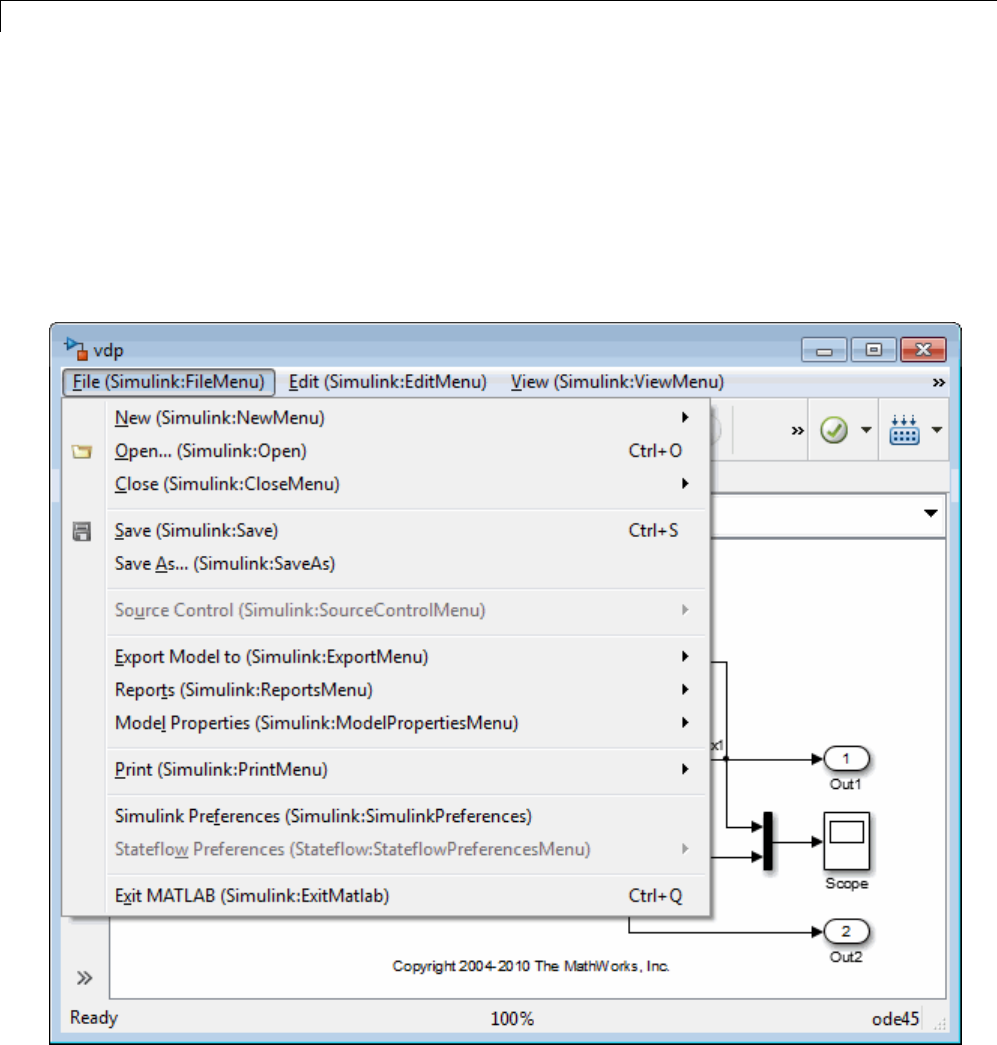
Task: Select the Out2 output port block
Action: click(x=847, y=931)
